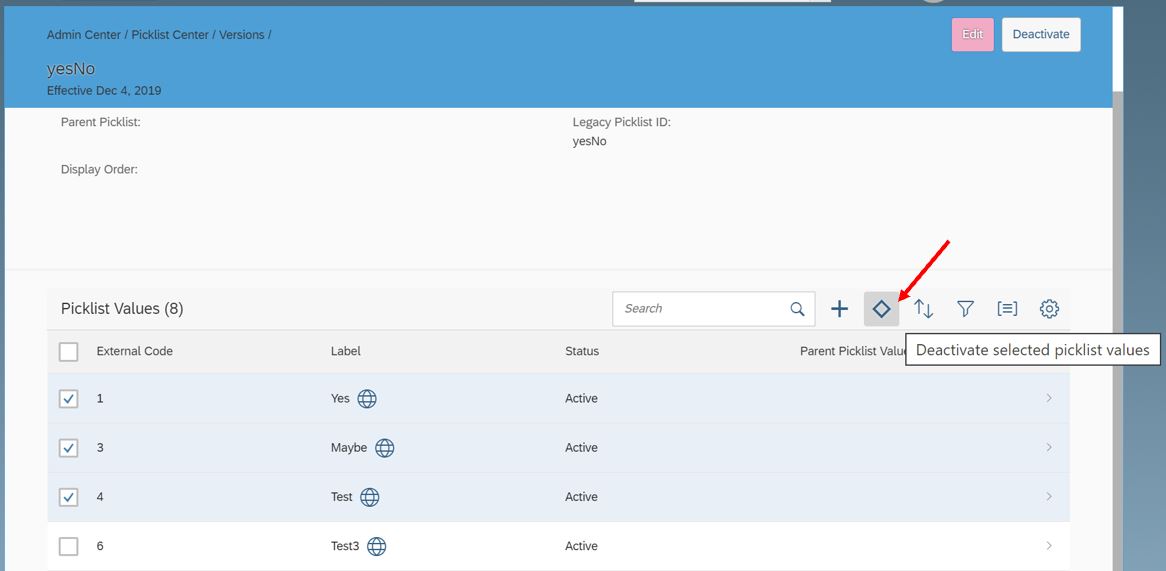
Task: Click the Test3 label text
Action: click(345, 546)
